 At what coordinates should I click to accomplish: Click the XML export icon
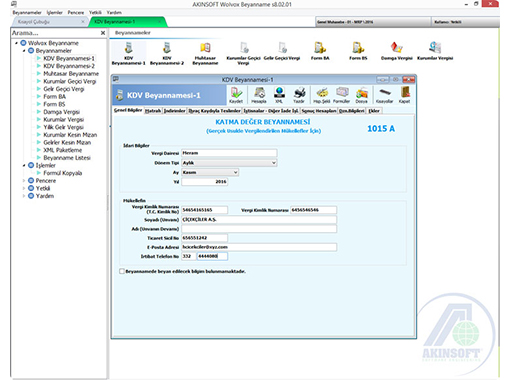[279, 92]
